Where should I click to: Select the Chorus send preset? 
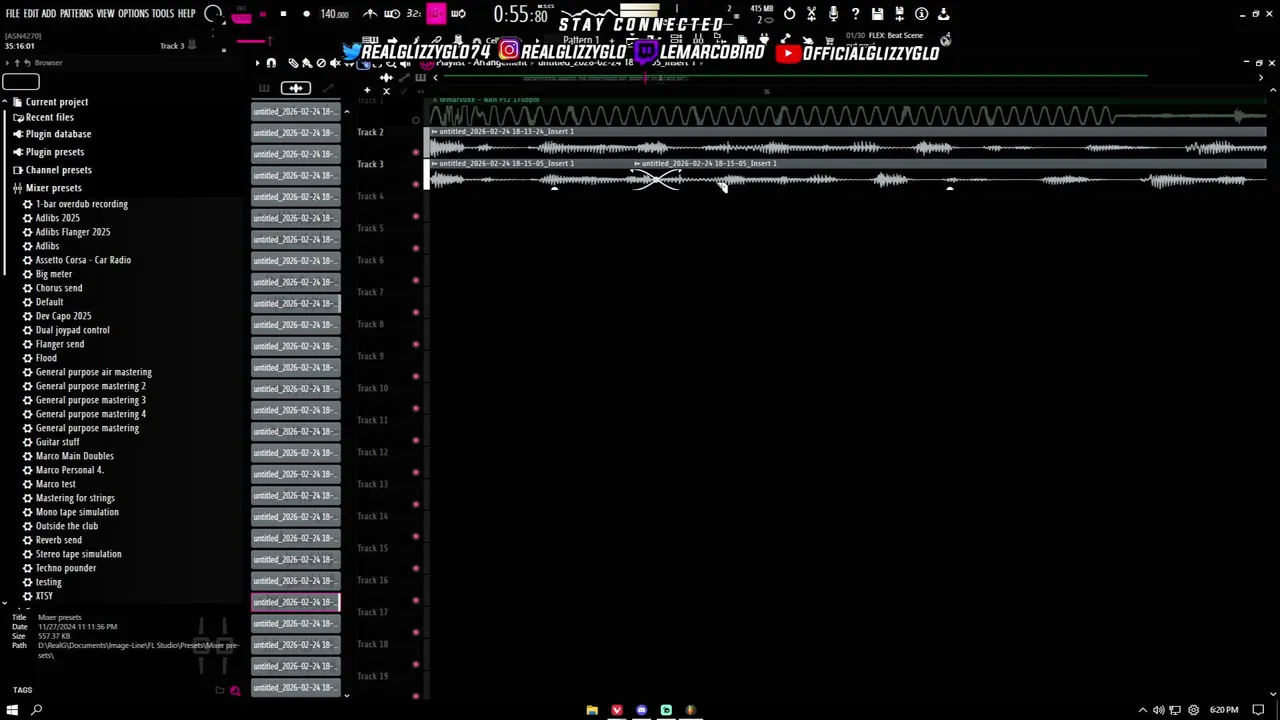tap(59, 288)
